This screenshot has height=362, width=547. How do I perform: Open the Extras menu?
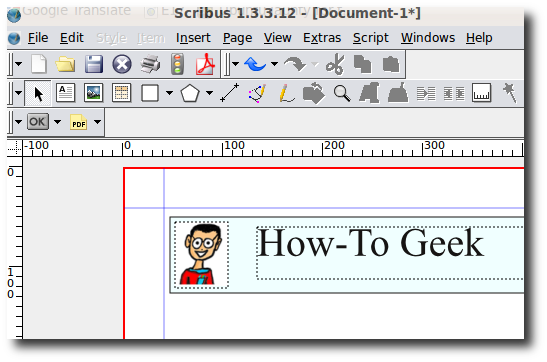coord(322,38)
